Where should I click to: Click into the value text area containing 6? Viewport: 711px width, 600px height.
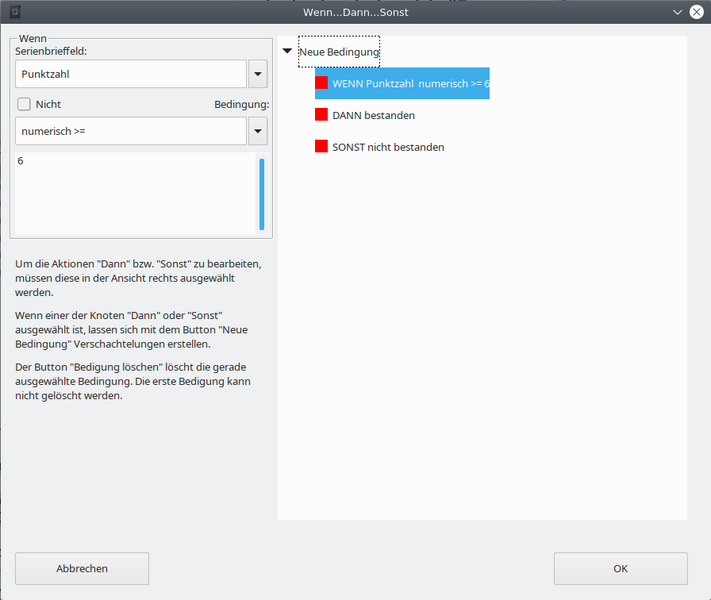pos(130,195)
